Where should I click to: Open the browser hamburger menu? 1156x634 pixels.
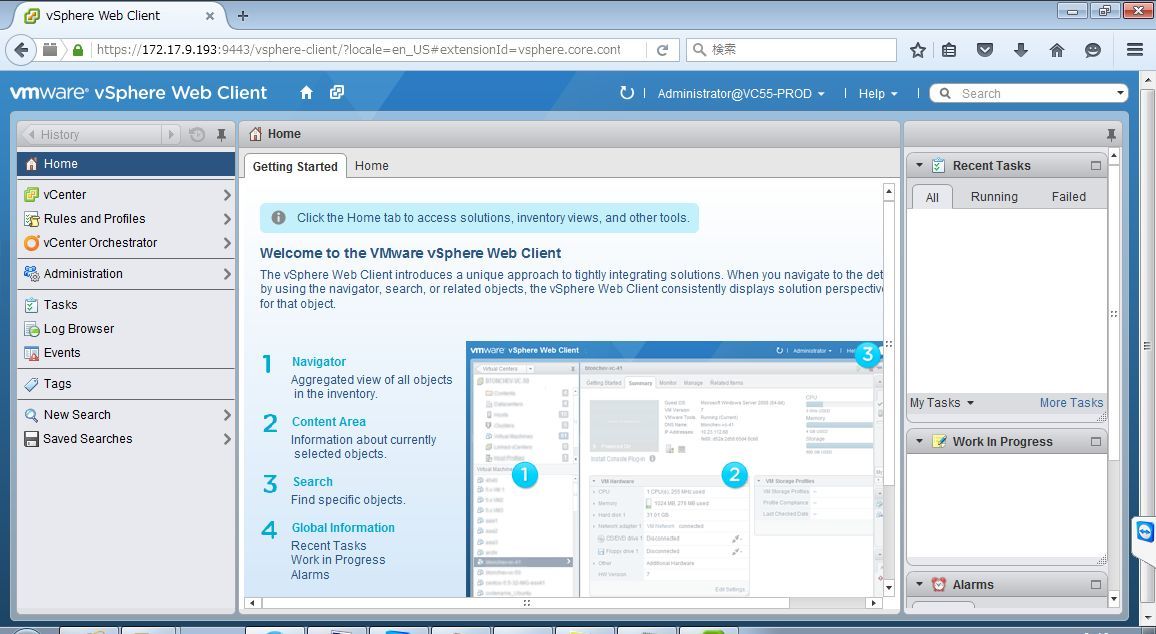(x=1135, y=49)
